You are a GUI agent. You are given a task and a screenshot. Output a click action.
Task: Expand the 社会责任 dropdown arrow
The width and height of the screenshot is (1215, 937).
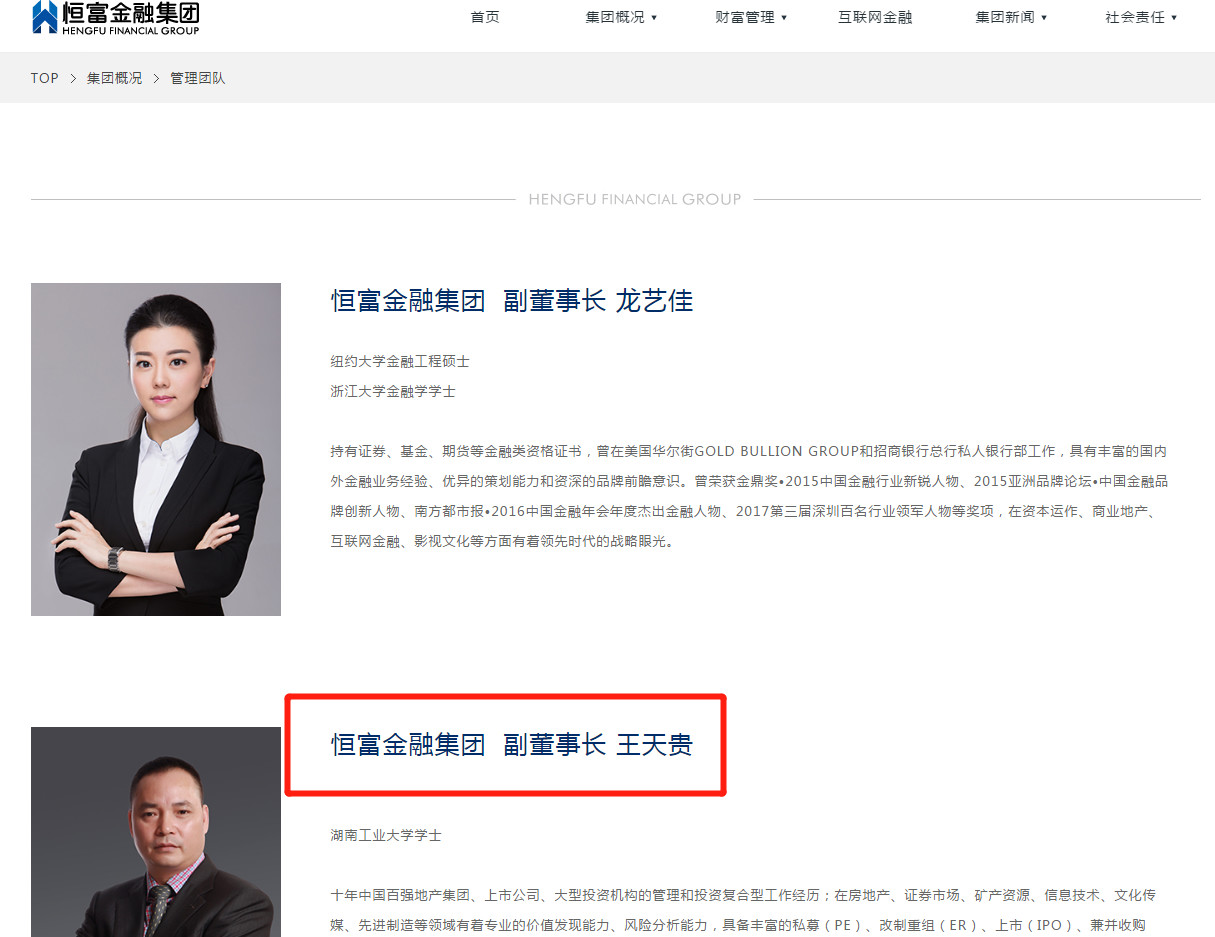1174,18
